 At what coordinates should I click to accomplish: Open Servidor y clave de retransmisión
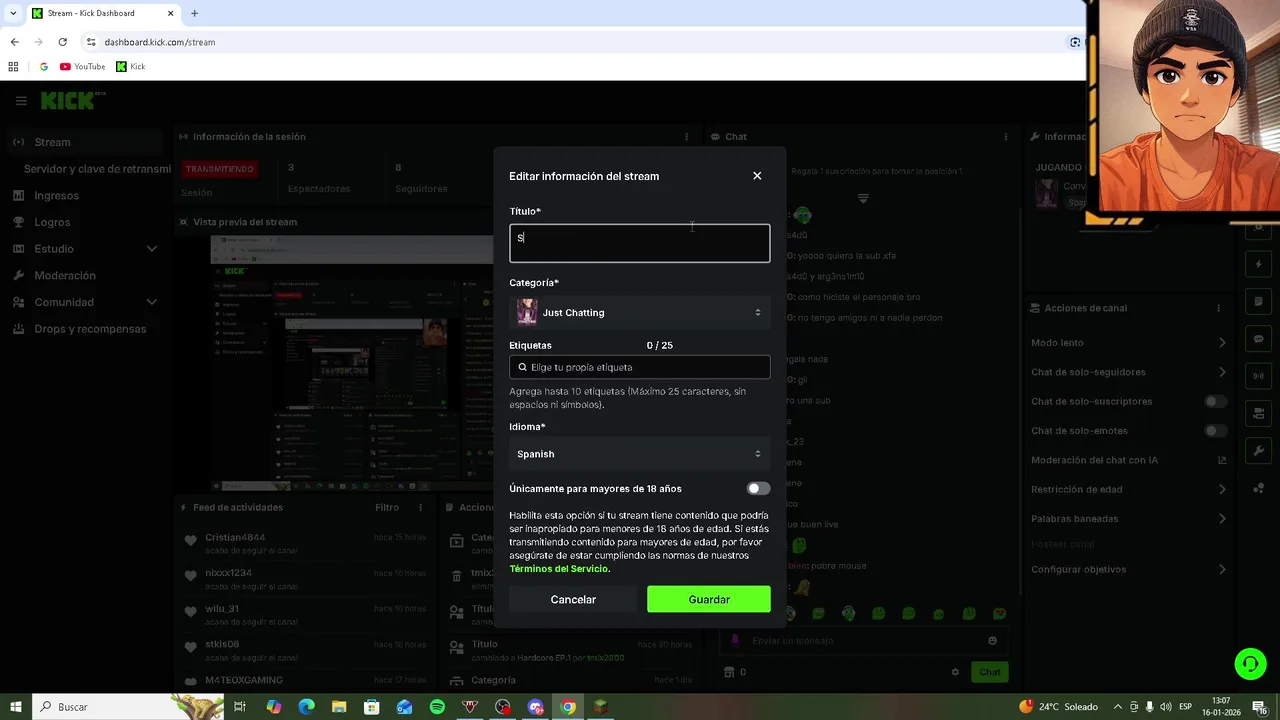point(97,169)
